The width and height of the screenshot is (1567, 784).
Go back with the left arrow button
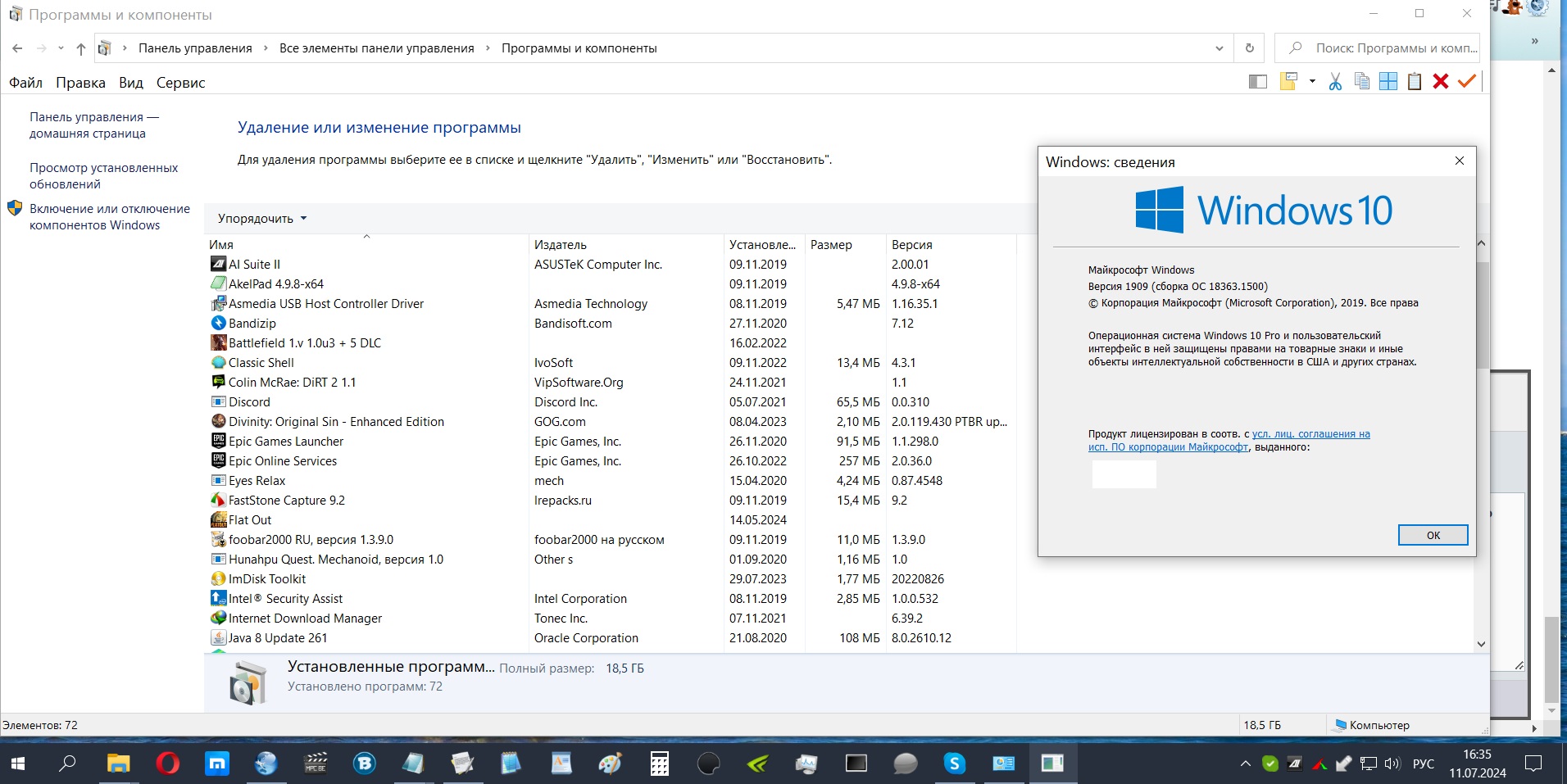click(17, 48)
